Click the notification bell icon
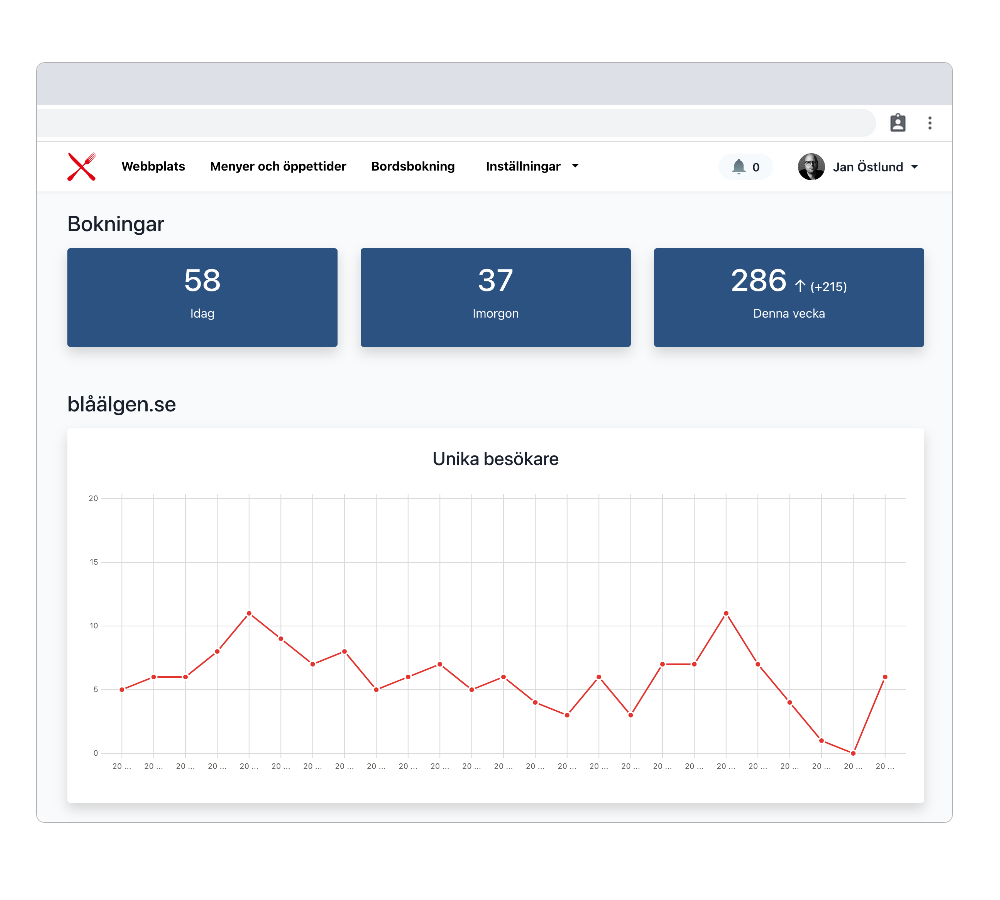Screen dimensions: 1000x900 coord(739,166)
